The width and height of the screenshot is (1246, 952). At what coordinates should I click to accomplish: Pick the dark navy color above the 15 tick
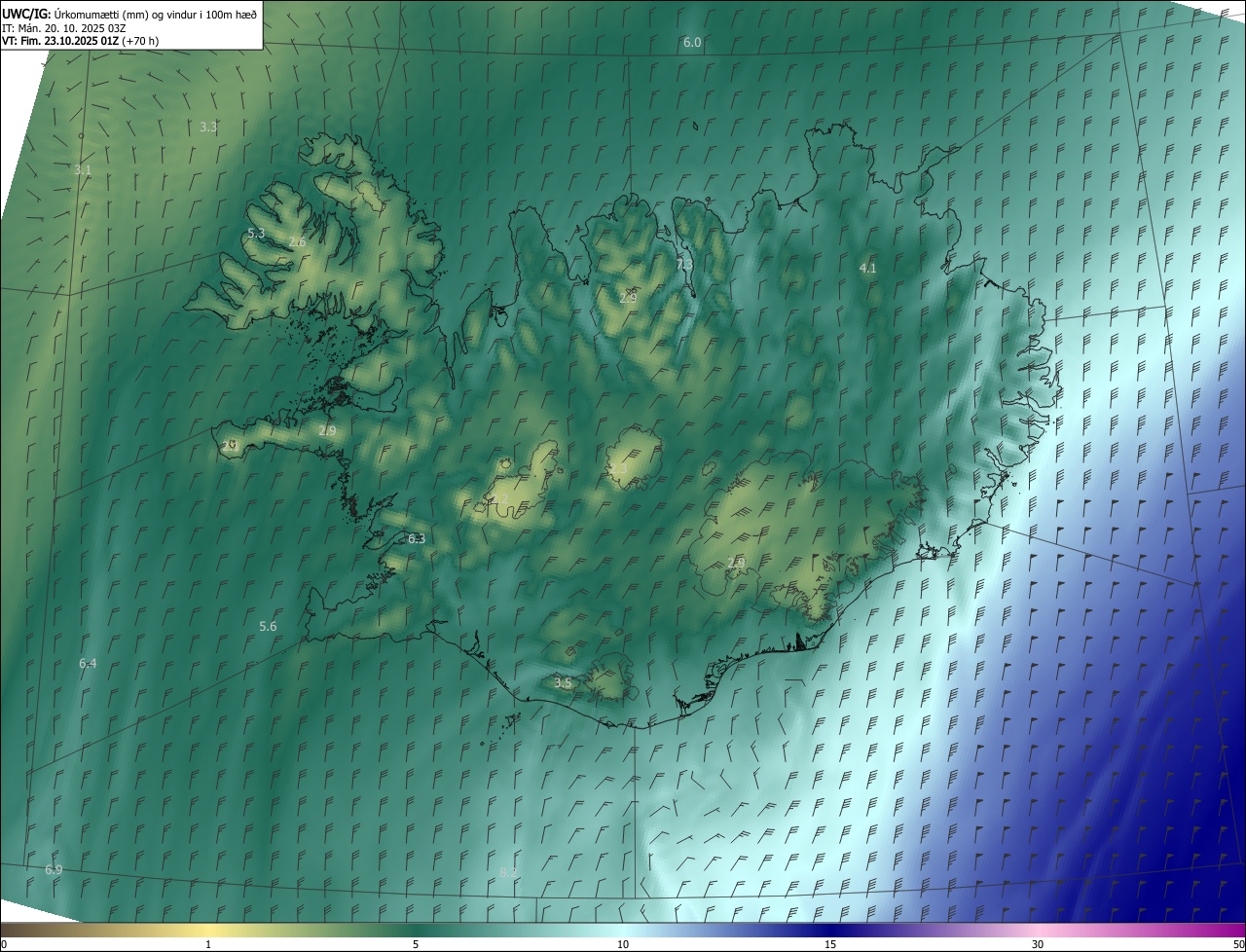(x=830, y=930)
